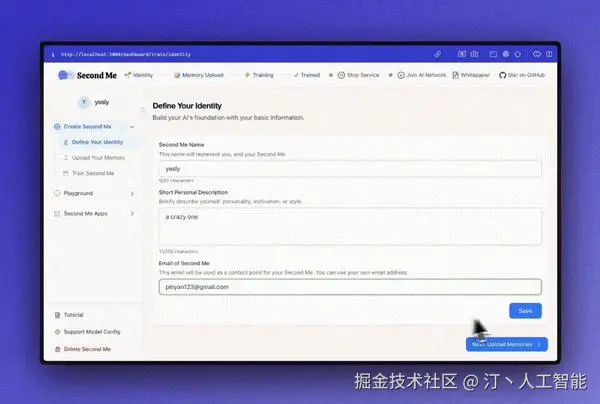This screenshot has width=600, height=404.
Task: Click the Delete Second Me trash icon
Action: pos(57,349)
